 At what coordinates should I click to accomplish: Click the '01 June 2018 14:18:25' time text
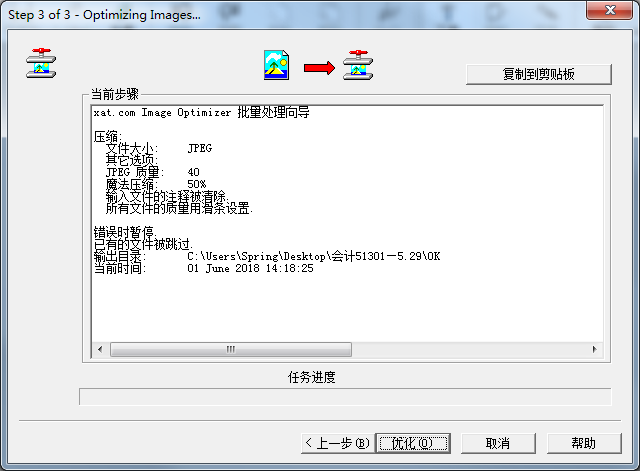click(x=250, y=268)
